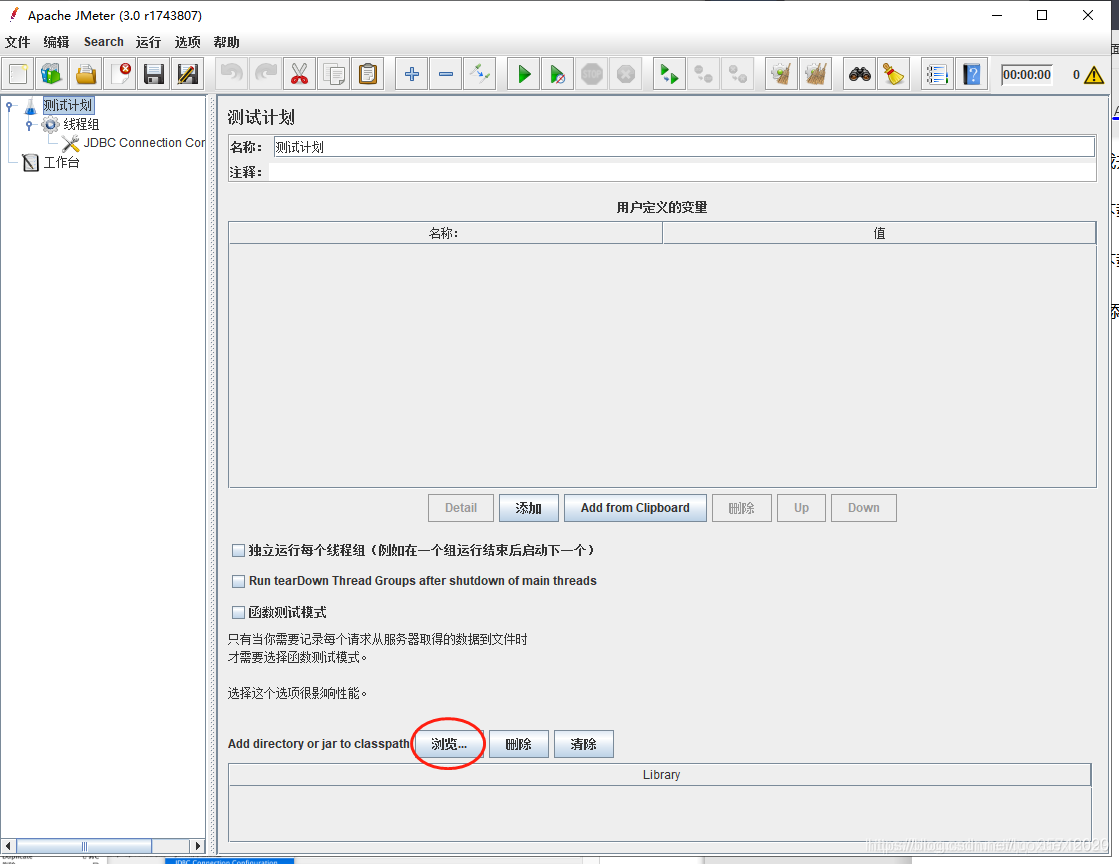Image resolution: width=1119 pixels, height=864 pixels.
Task: Start the test with green play icon
Action: click(x=524, y=74)
